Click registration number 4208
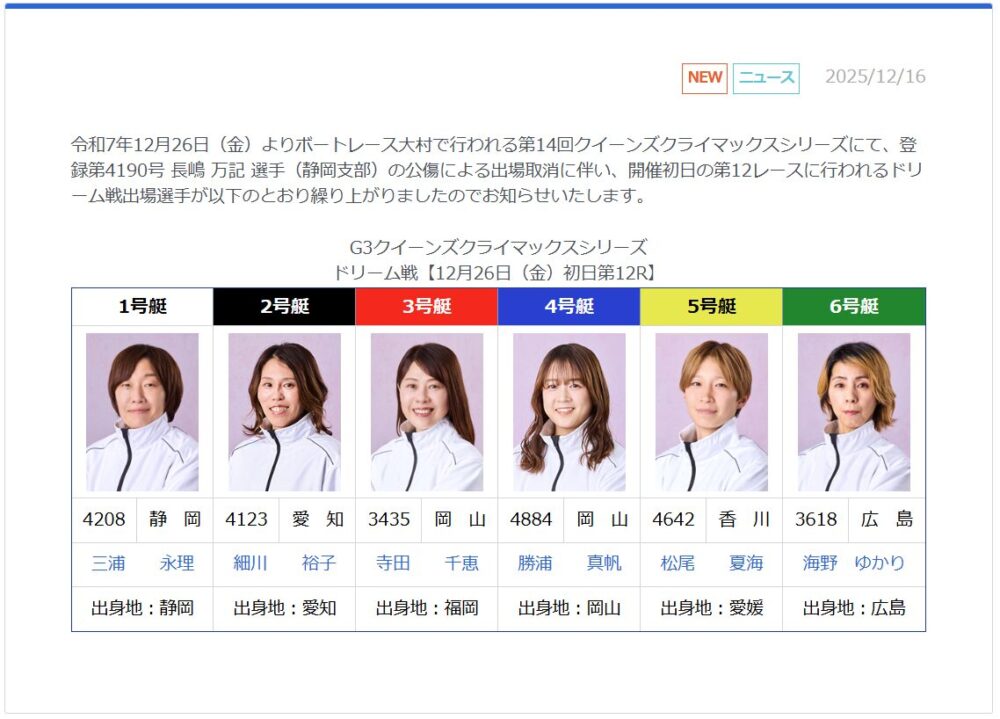Image resolution: width=1000 pixels, height=719 pixels. coord(104,520)
